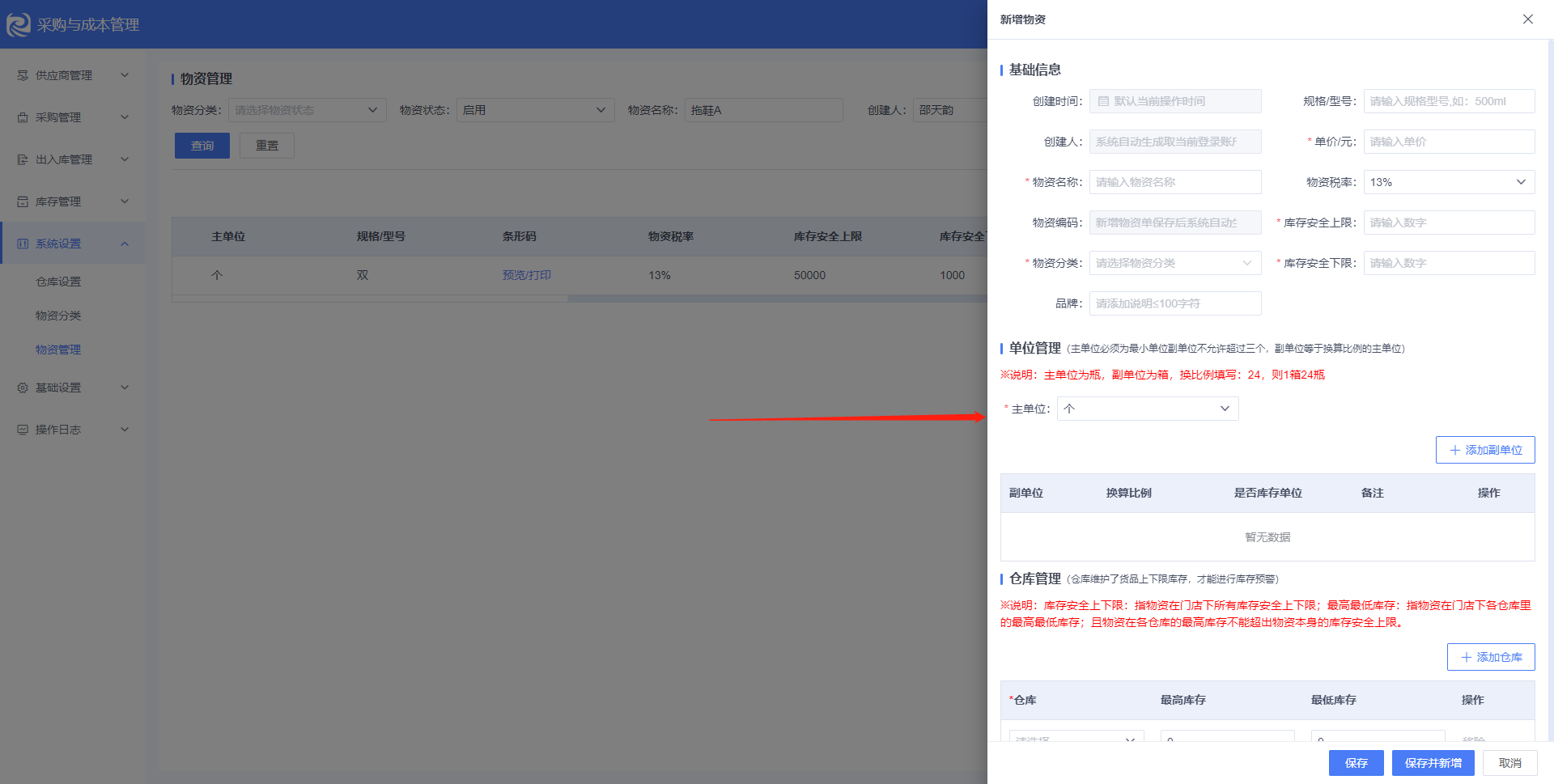1554x784 pixels.
Task: Click the app logo in header
Action: pyautogui.click(x=18, y=24)
